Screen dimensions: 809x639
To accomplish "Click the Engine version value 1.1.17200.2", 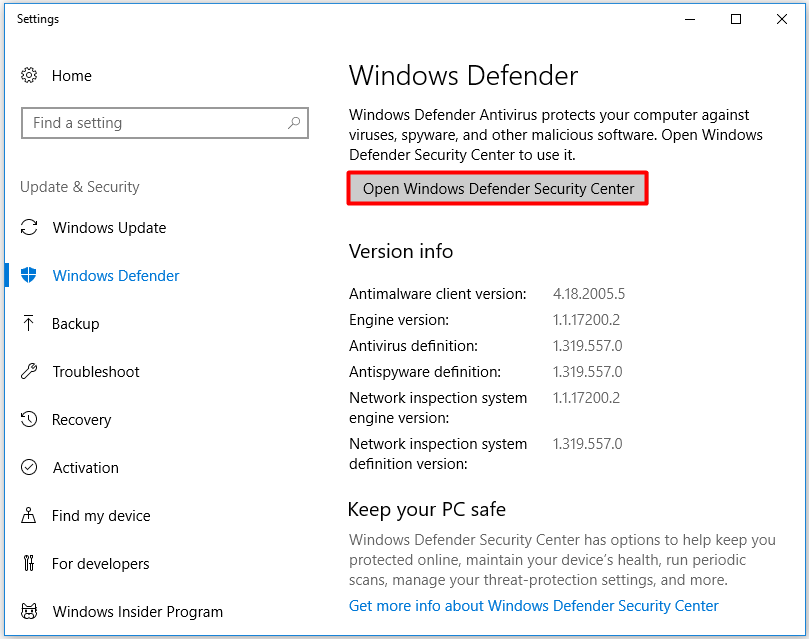I will click(x=586, y=320).
